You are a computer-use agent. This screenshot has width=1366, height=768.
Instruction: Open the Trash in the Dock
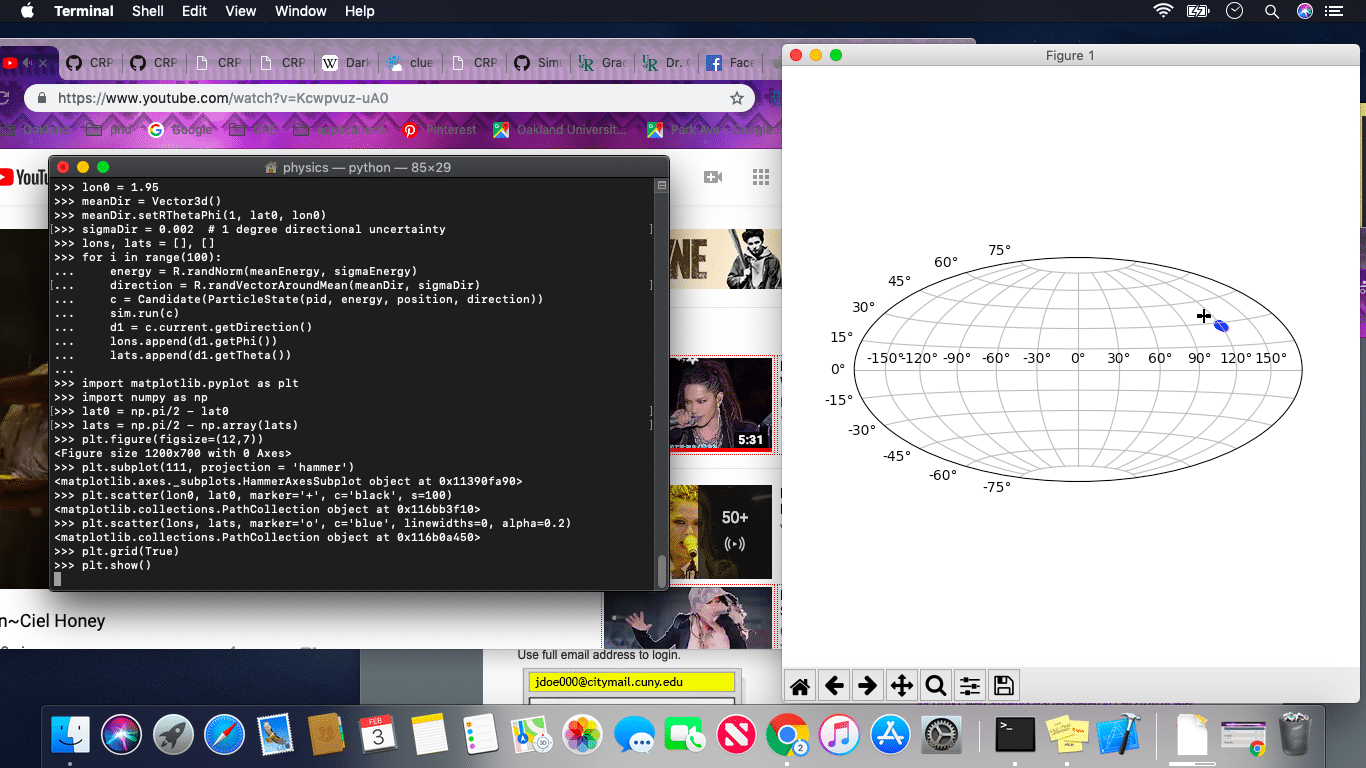click(x=1295, y=736)
